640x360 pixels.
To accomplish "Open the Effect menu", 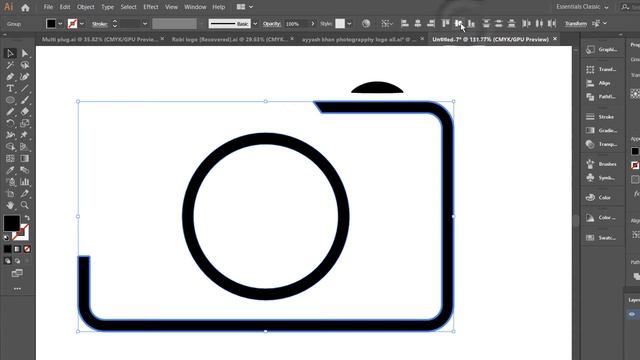I will 151,7.
